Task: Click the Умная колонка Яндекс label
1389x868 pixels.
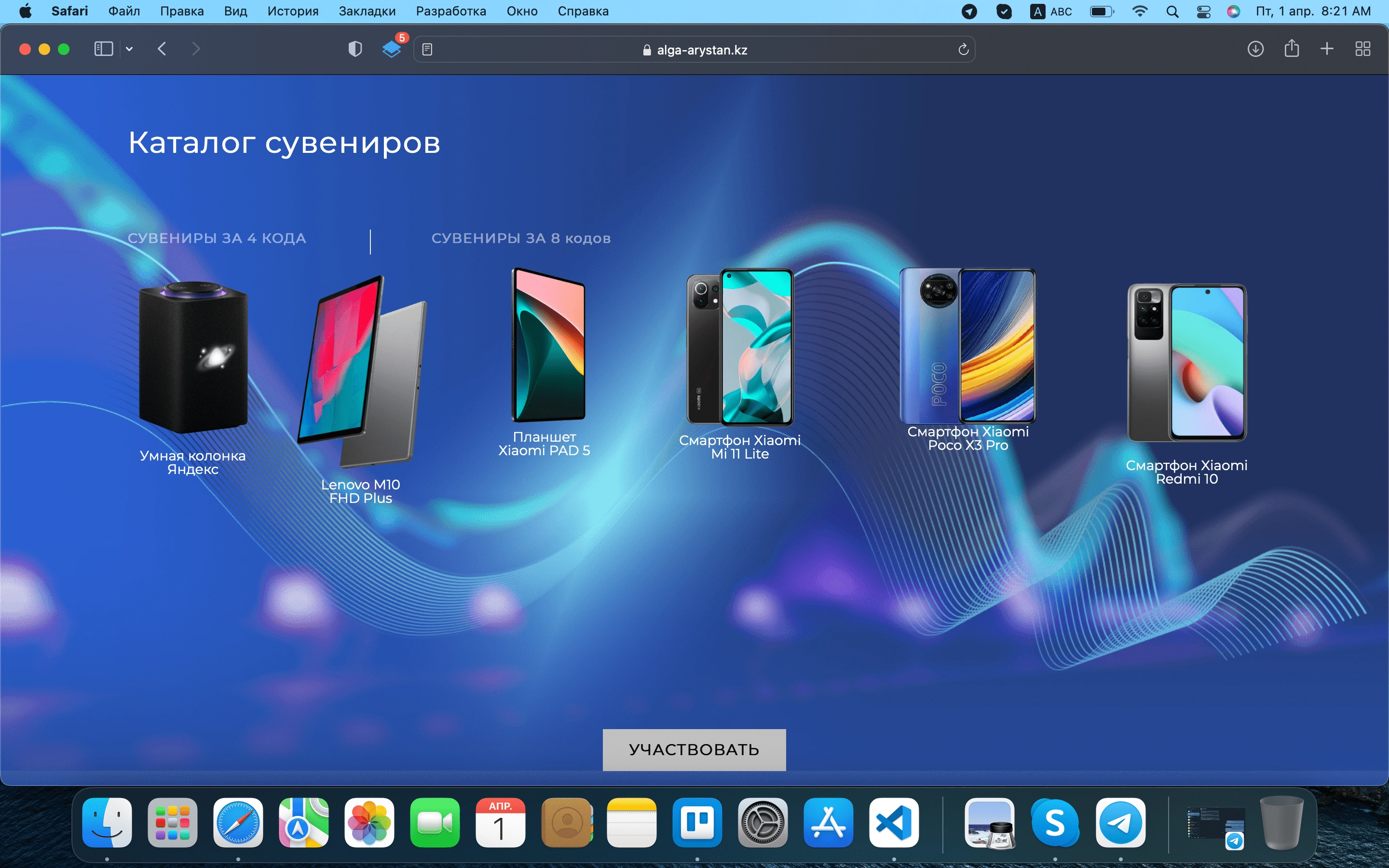Action: 193,463
